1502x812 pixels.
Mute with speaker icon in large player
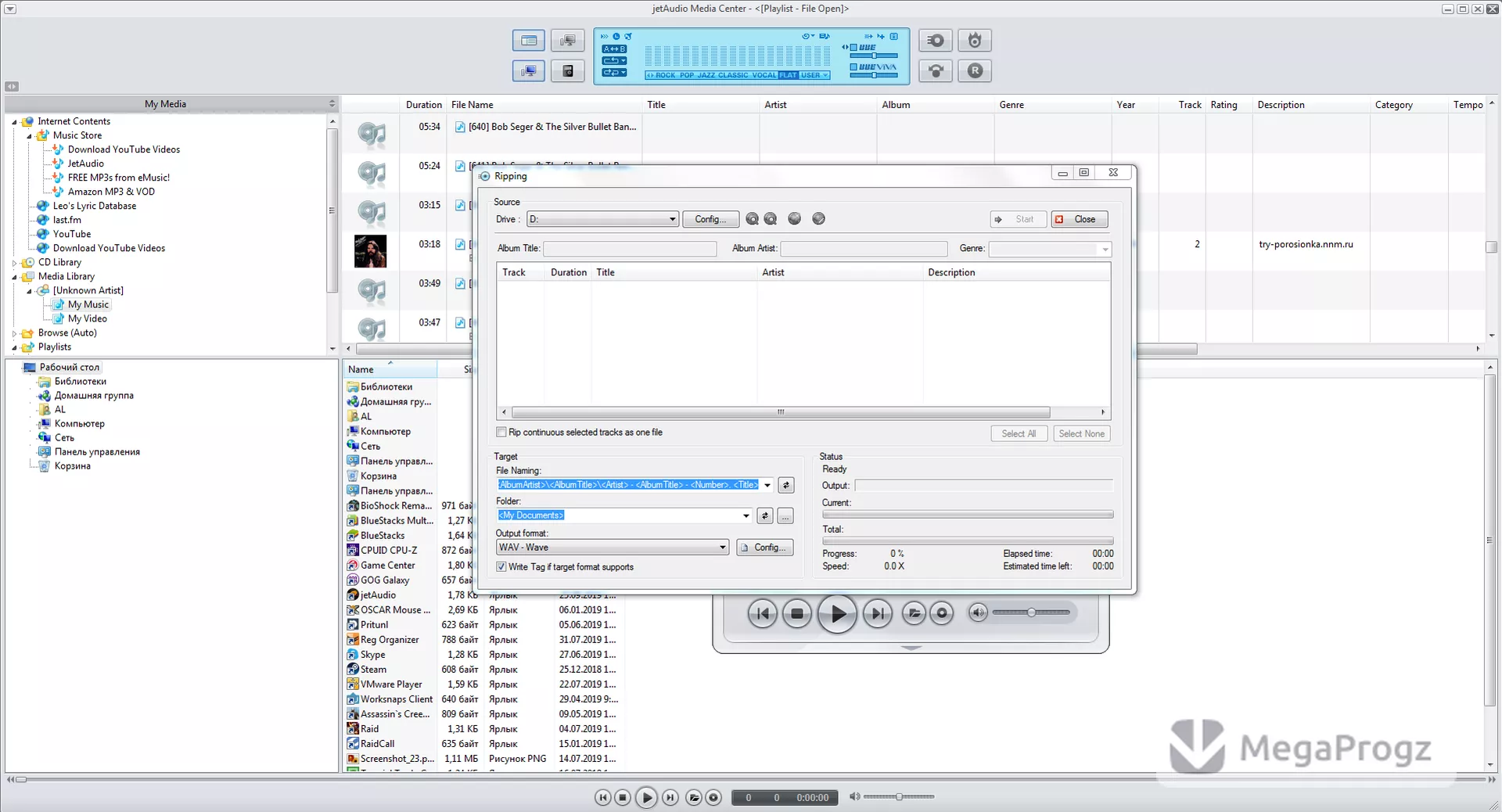978,613
